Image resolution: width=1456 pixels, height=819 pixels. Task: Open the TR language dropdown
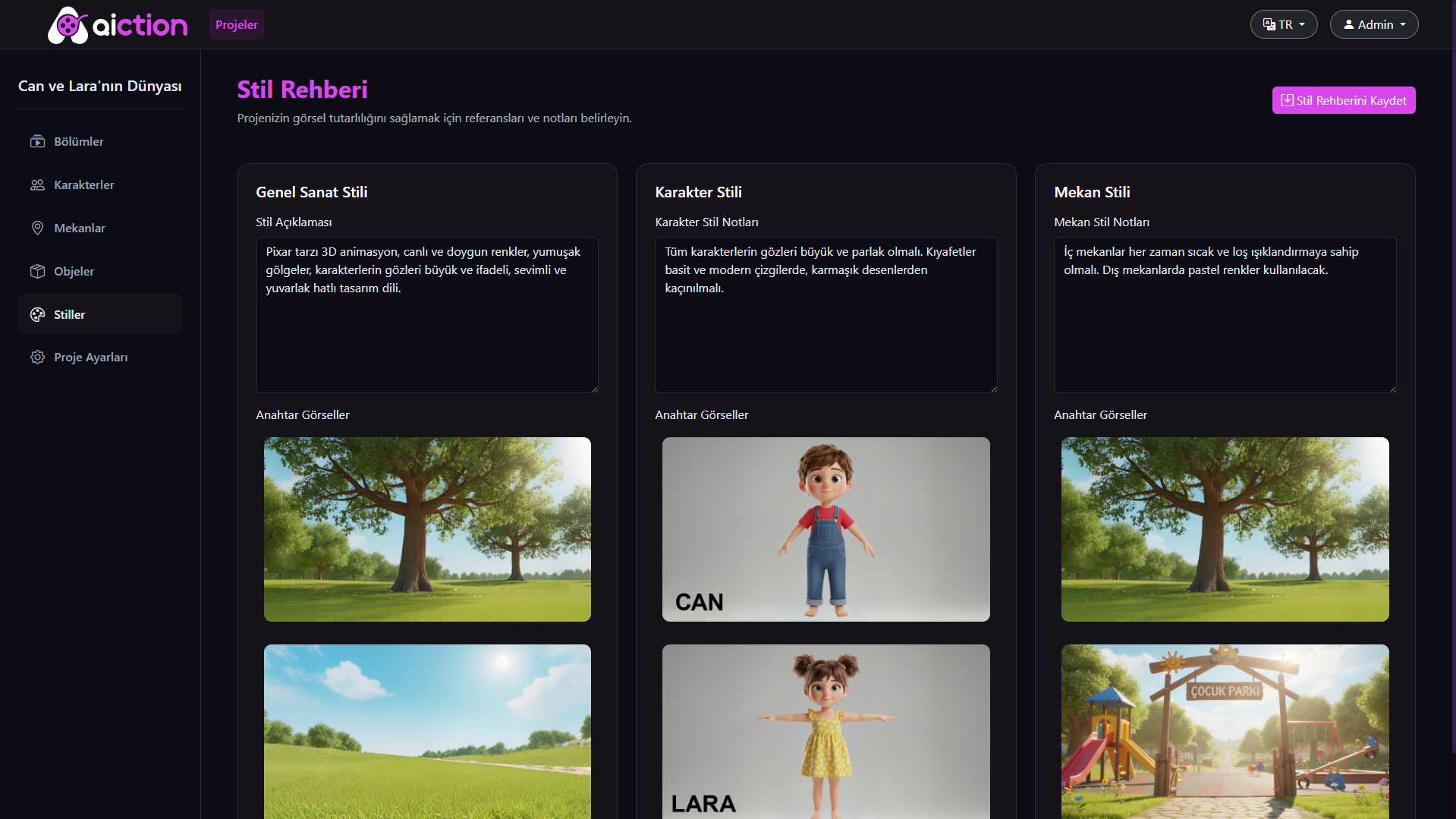point(1283,24)
